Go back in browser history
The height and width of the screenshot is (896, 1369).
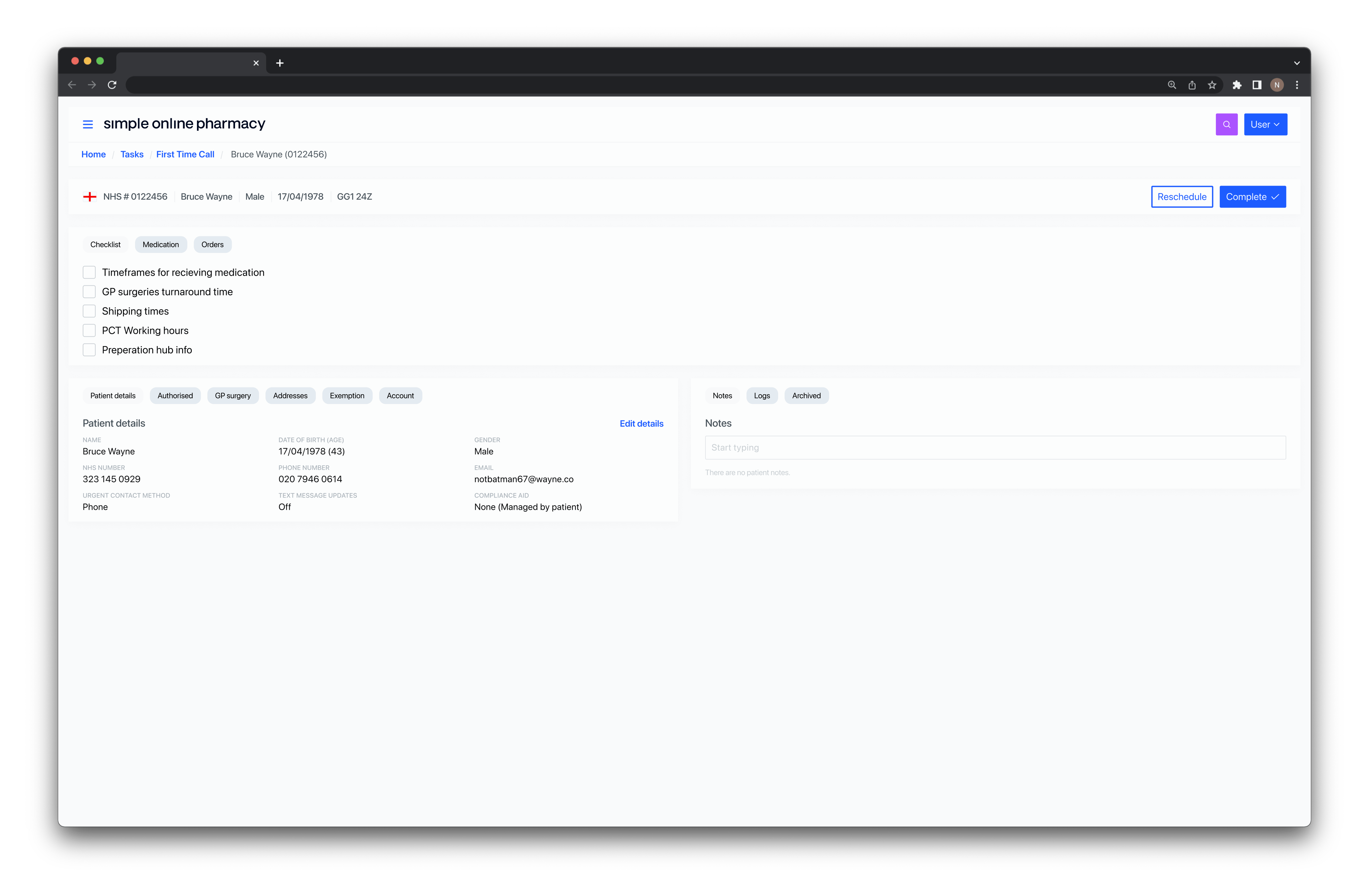pos(72,85)
